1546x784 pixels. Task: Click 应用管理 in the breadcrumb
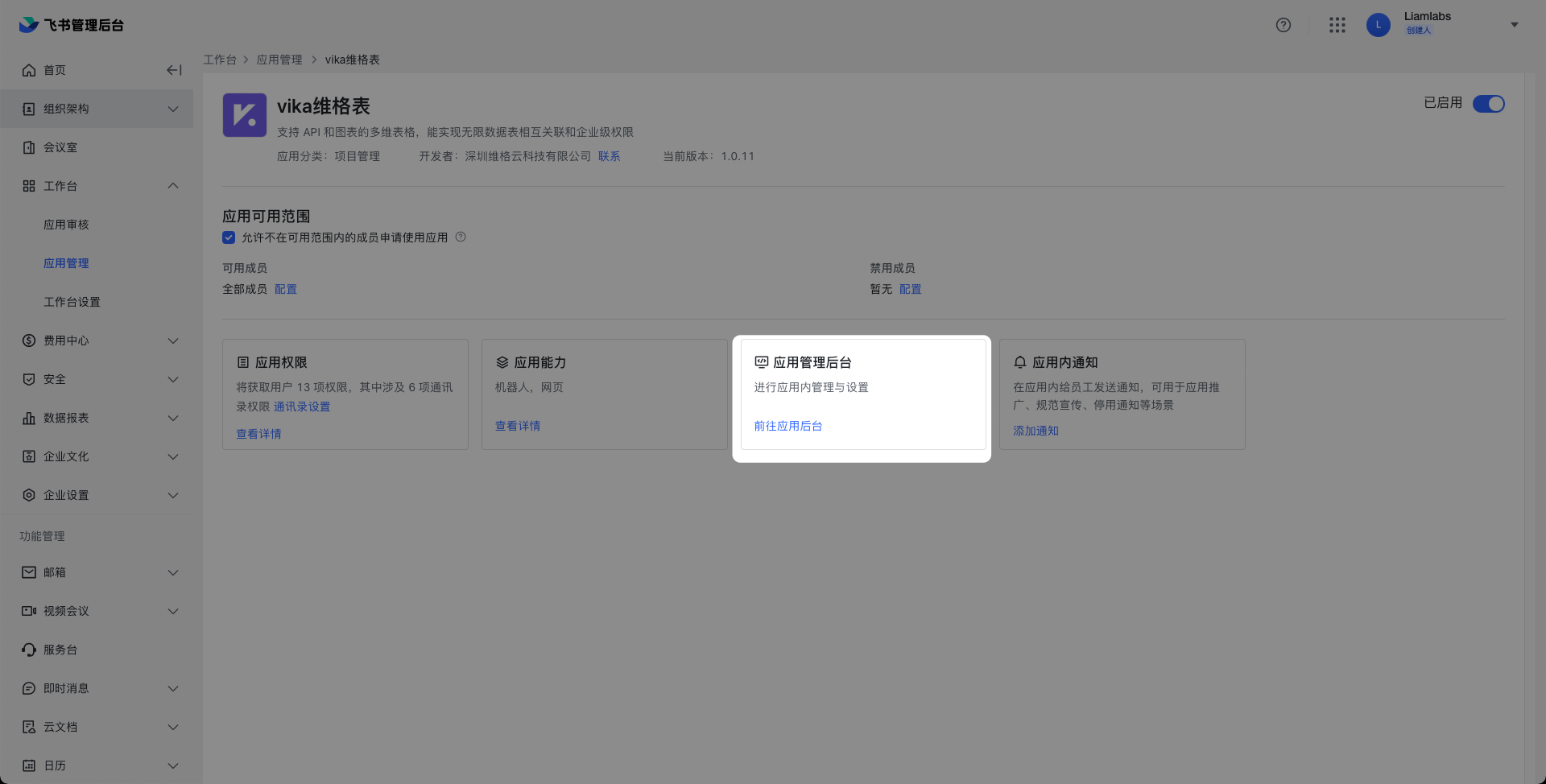pyautogui.click(x=279, y=60)
